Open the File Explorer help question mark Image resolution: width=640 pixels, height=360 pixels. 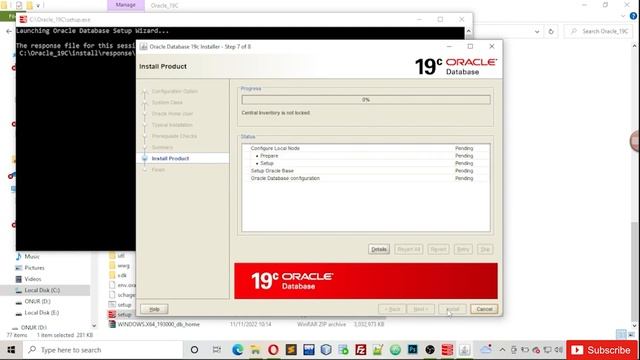pyautogui.click(x=633, y=16)
